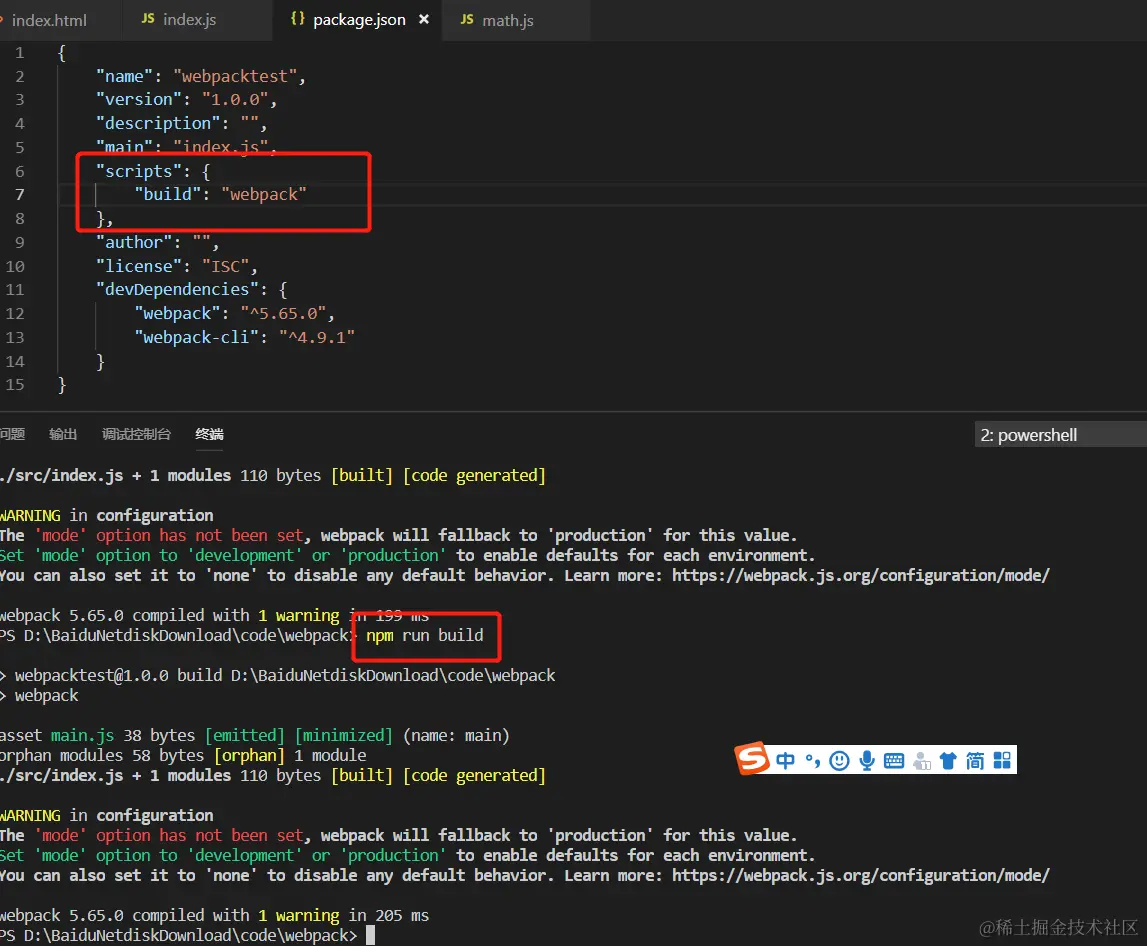
Task: Open the soft keyboard from the IME bar
Action: coord(894,761)
